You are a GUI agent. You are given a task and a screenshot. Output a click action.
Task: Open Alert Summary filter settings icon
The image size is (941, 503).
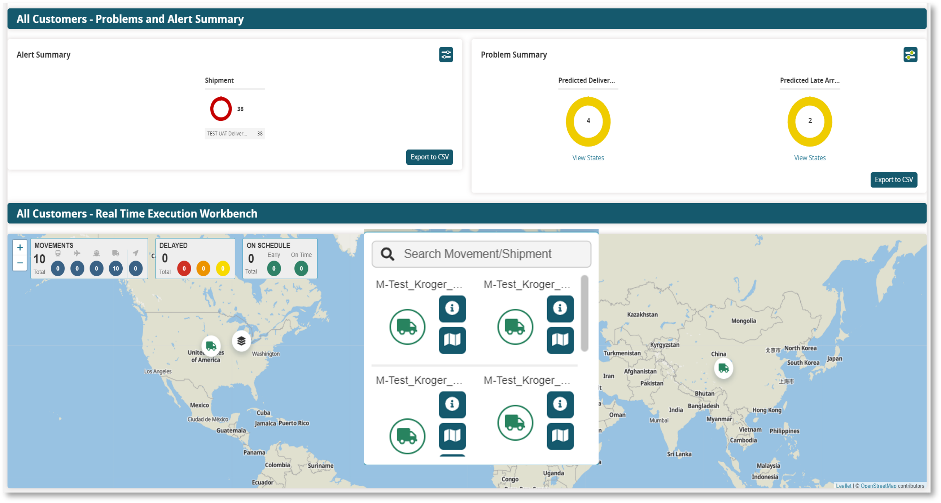[446, 55]
